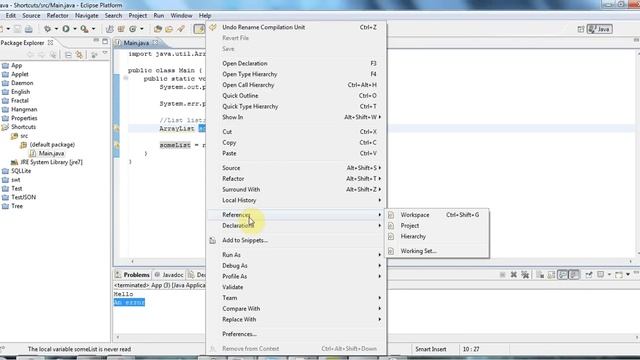
Task: Click Add to Snippets... entry
Action: point(297,240)
